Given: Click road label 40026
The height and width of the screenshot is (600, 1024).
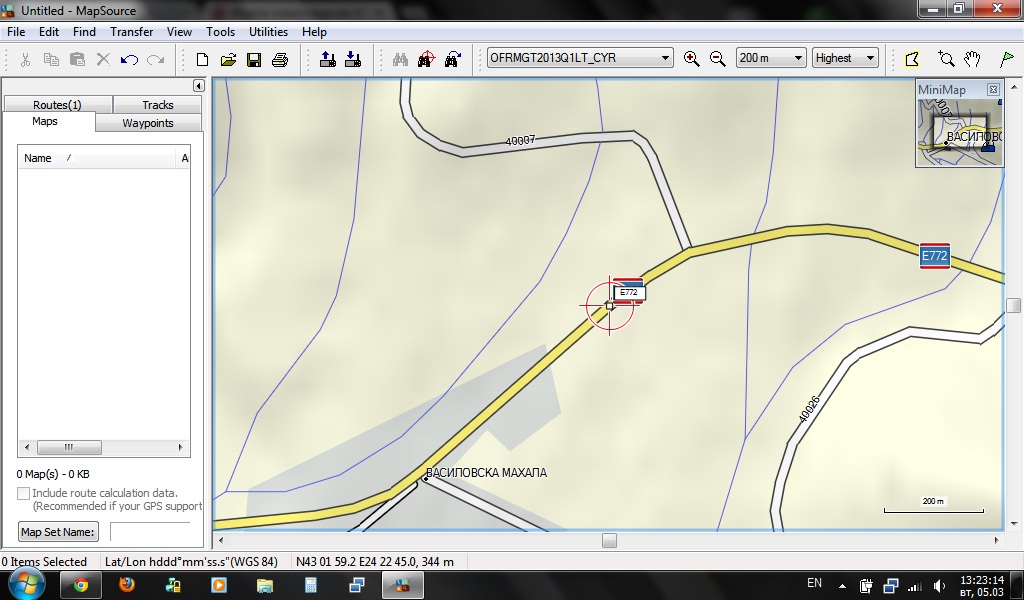Looking at the screenshot, I should pos(808,409).
